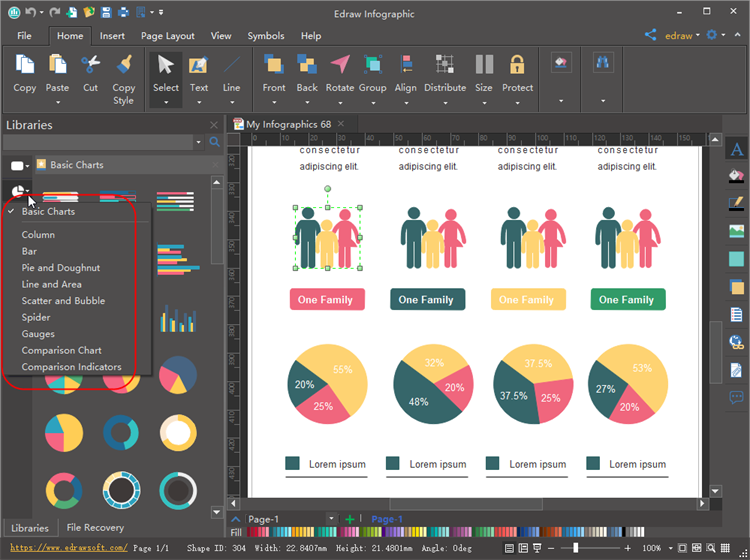Image resolution: width=750 pixels, height=560 pixels.
Task: Open the Insert ribbon tab
Action: (112, 36)
